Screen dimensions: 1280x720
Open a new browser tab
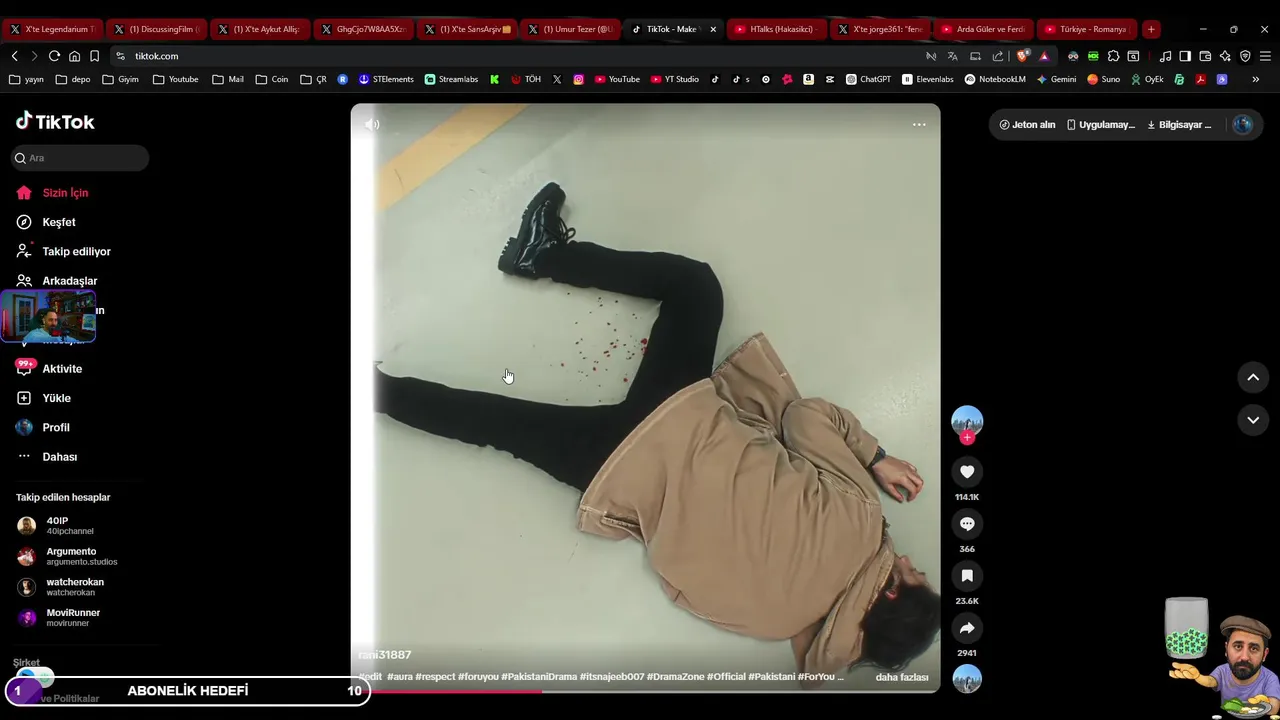pos(1151,29)
